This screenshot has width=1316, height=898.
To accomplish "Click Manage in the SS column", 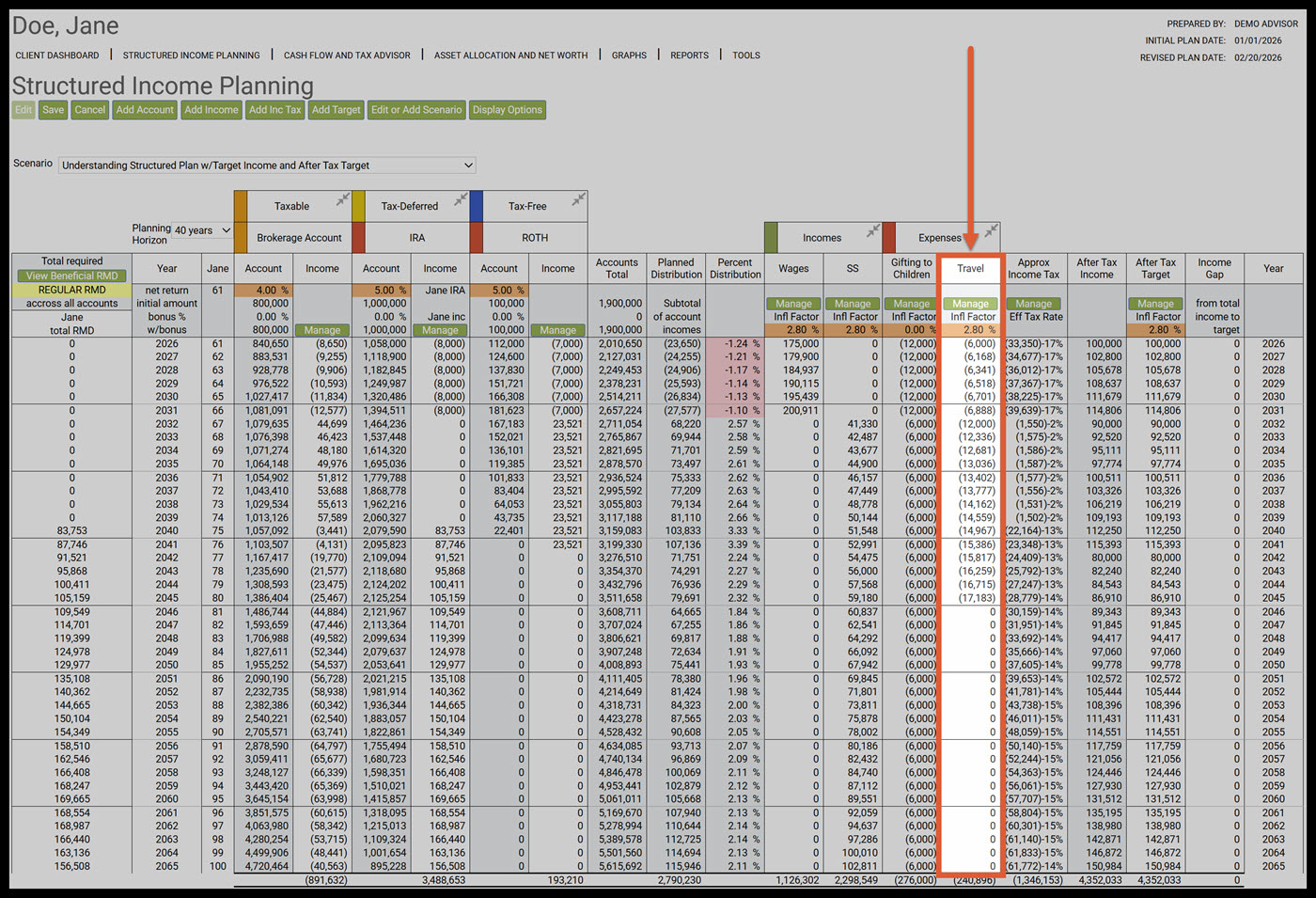I will tap(853, 304).
